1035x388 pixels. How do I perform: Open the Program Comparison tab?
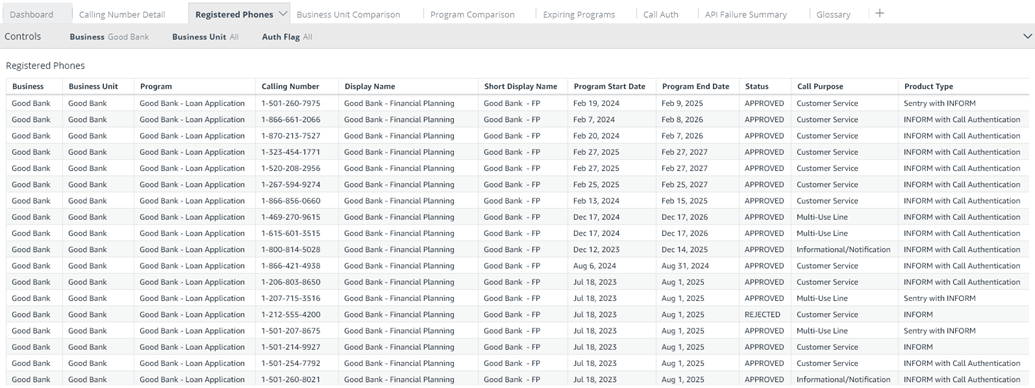click(x=472, y=14)
